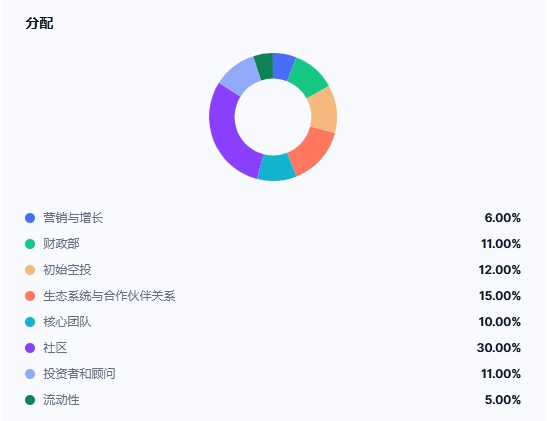The image size is (548, 421).
Task: Select the dark green 流动性 donut slice
Action: (x=264, y=66)
